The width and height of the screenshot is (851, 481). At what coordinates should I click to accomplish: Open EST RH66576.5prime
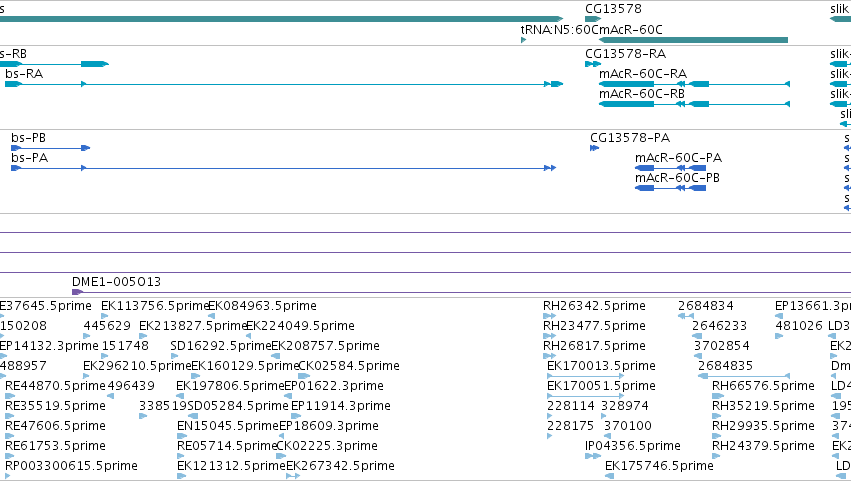coord(764,386)
